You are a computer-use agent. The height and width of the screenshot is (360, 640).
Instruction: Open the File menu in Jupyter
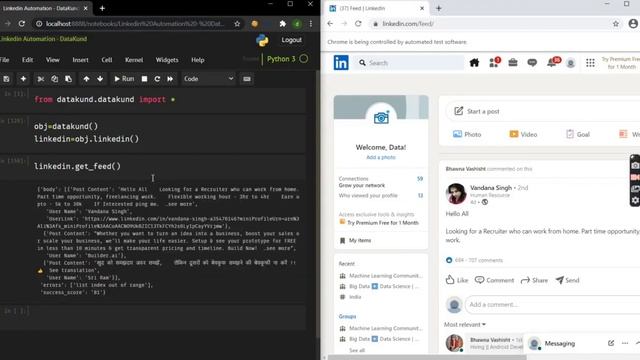pos(4,60)
